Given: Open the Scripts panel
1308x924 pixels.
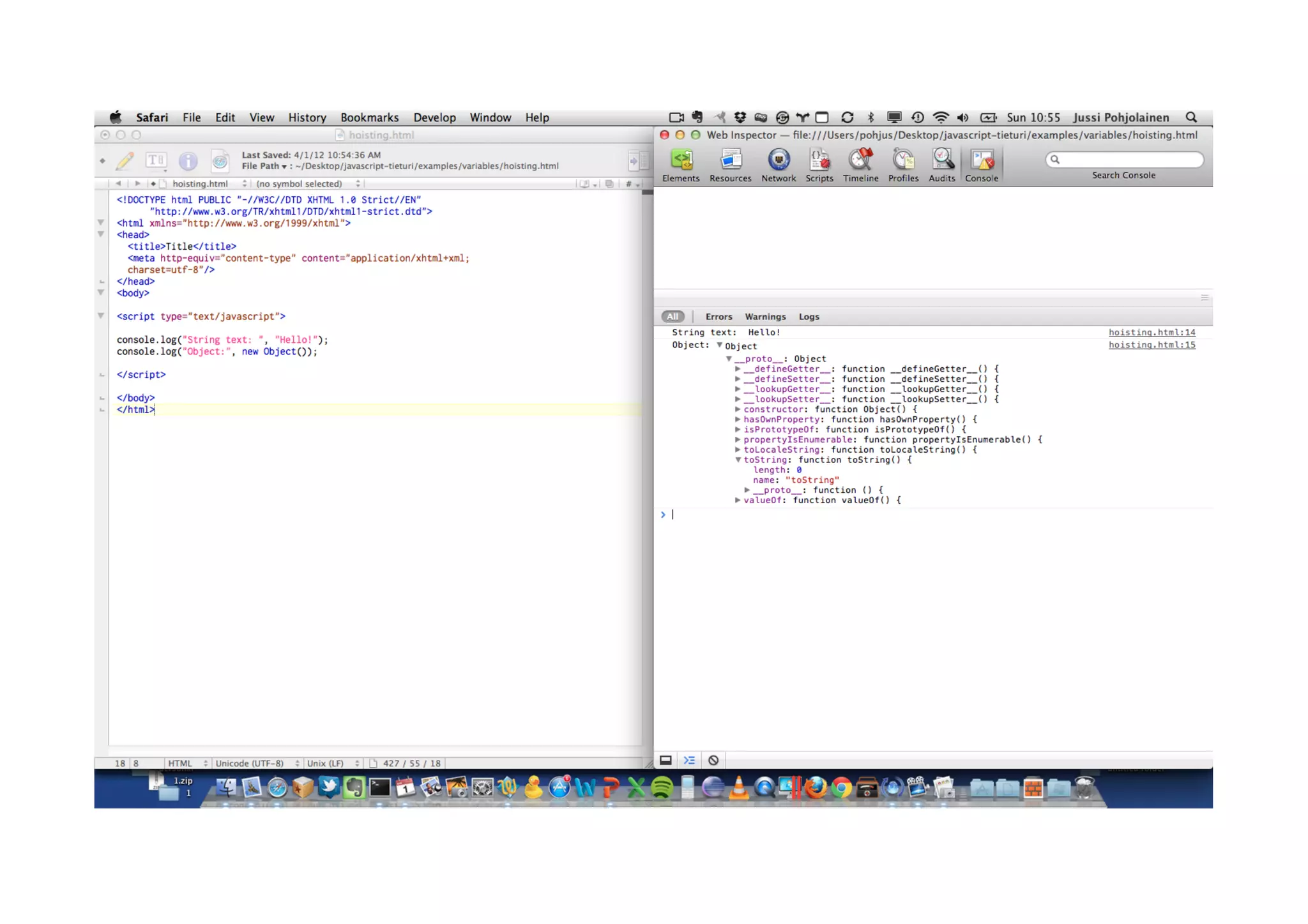Looking at the screenshot, I should tap(819, 165).
